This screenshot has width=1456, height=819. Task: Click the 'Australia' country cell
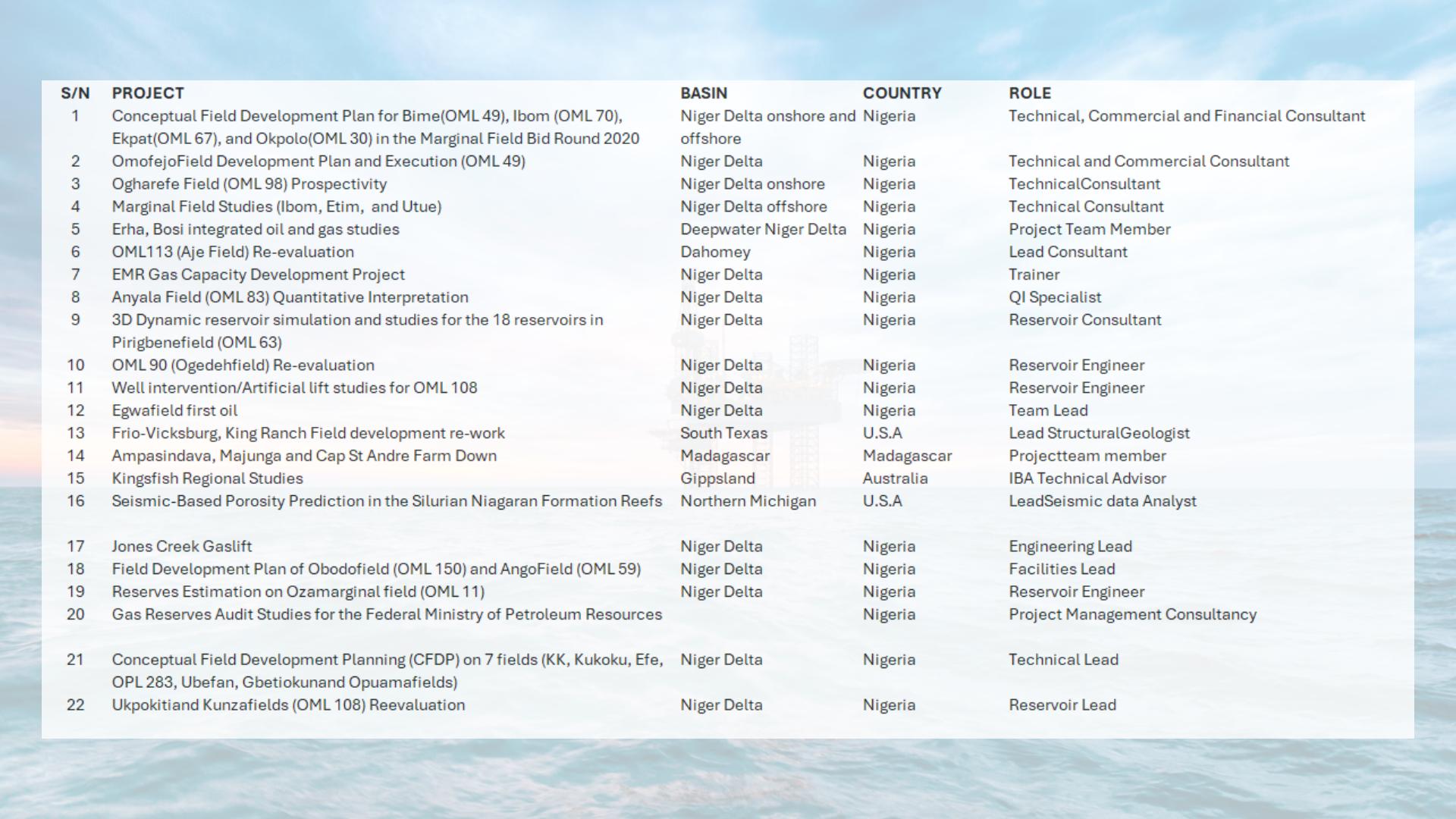895,479
